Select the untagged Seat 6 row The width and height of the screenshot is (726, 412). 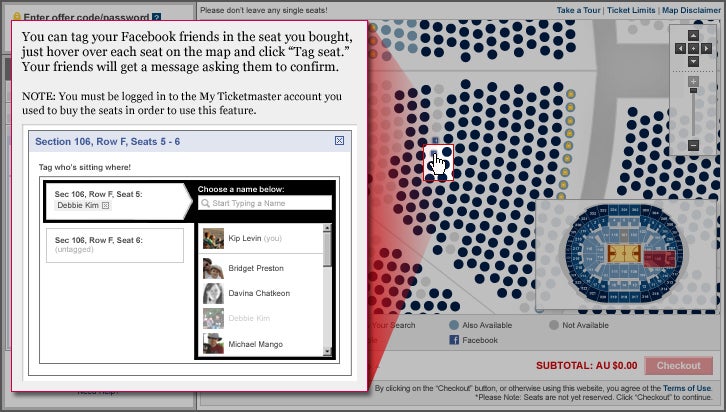[x=115, y=245]
